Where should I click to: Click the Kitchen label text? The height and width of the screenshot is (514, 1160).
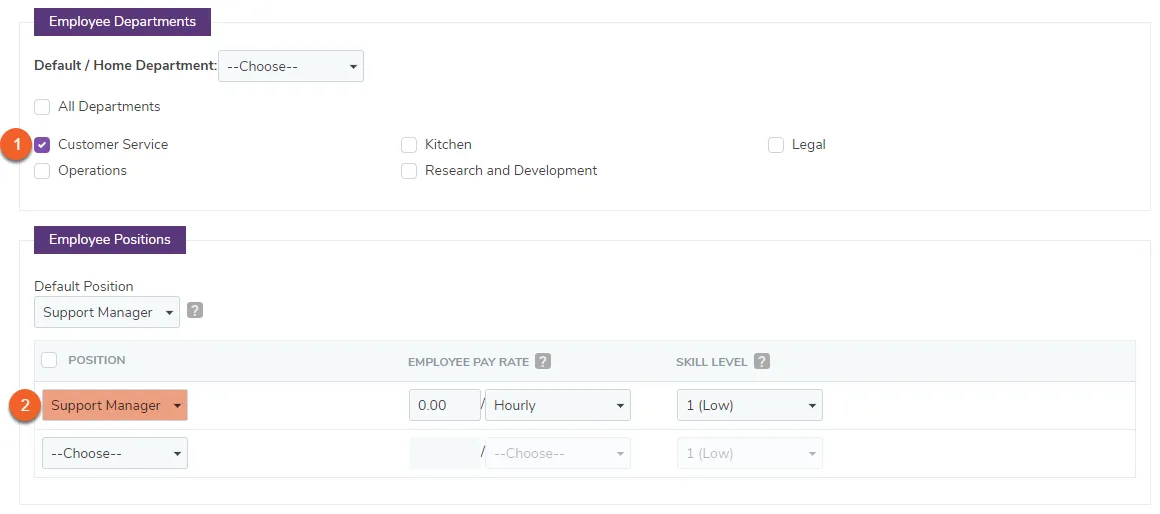click(448, 145)
